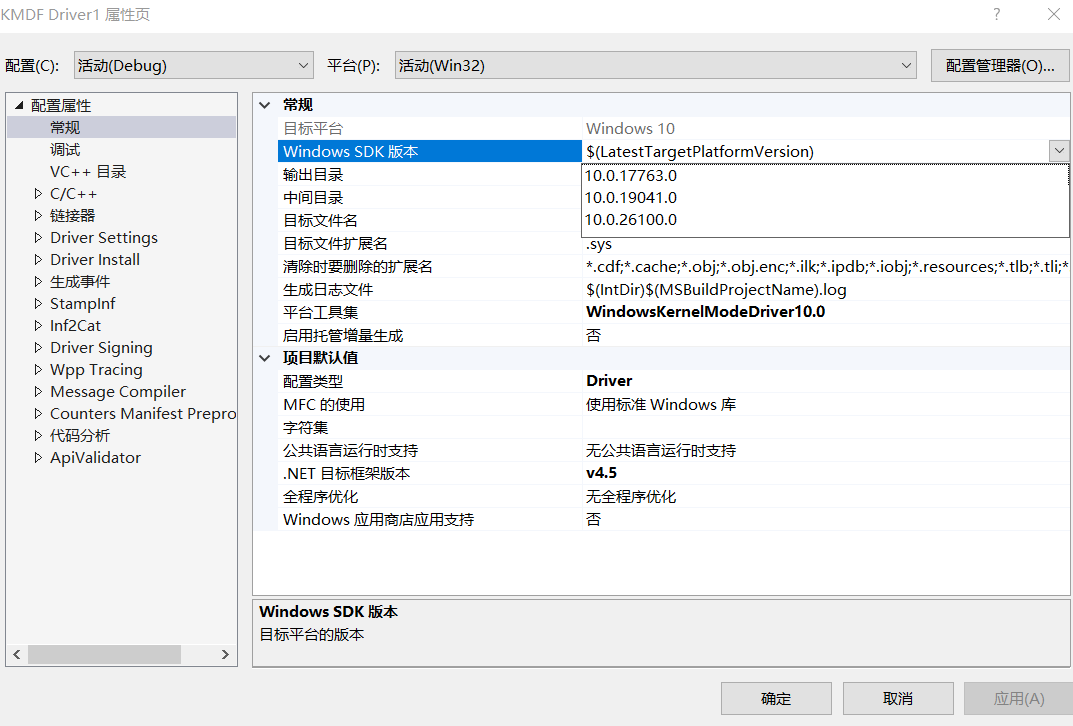Expand the 链接器 tree node arrow
The height and width of the screenshot is (726, 1073).
point(38,216)
